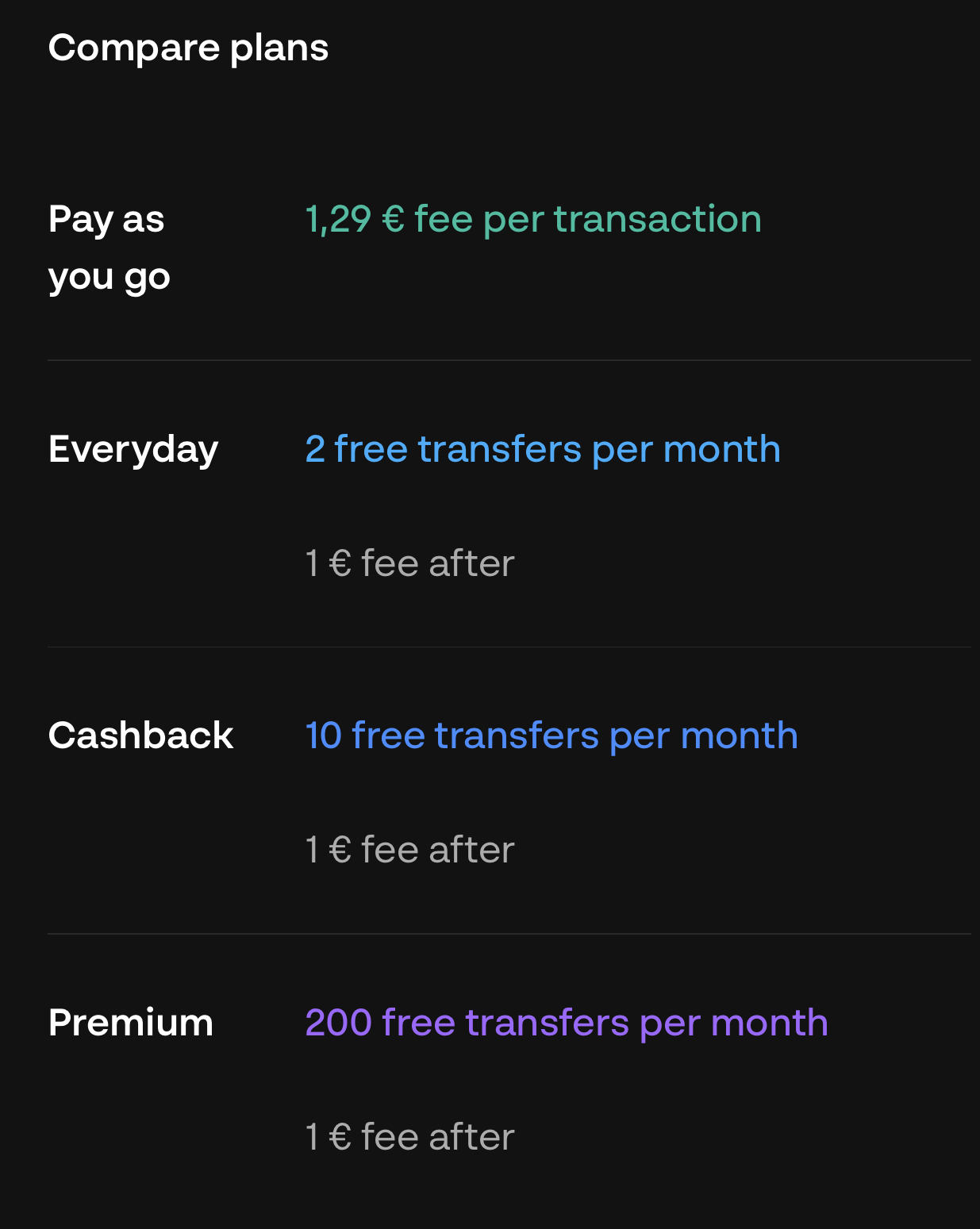Viewport: 980px width, 1229px height.
Task: Click the euro symbol in the green transaction fee
Action: [x=393, y=220]
